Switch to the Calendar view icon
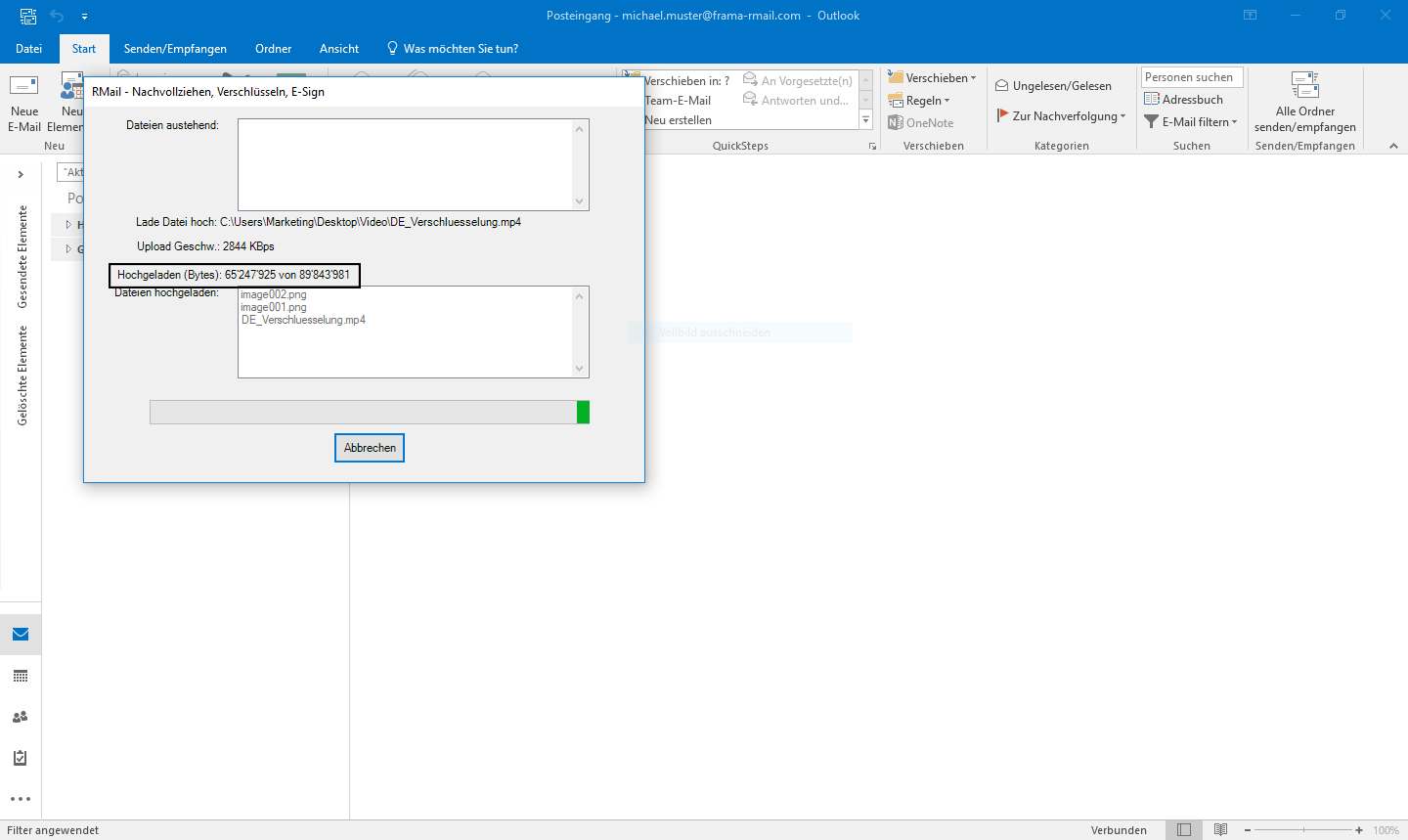This screenshot has width=1408, height=840. click(x=21, y=676)
